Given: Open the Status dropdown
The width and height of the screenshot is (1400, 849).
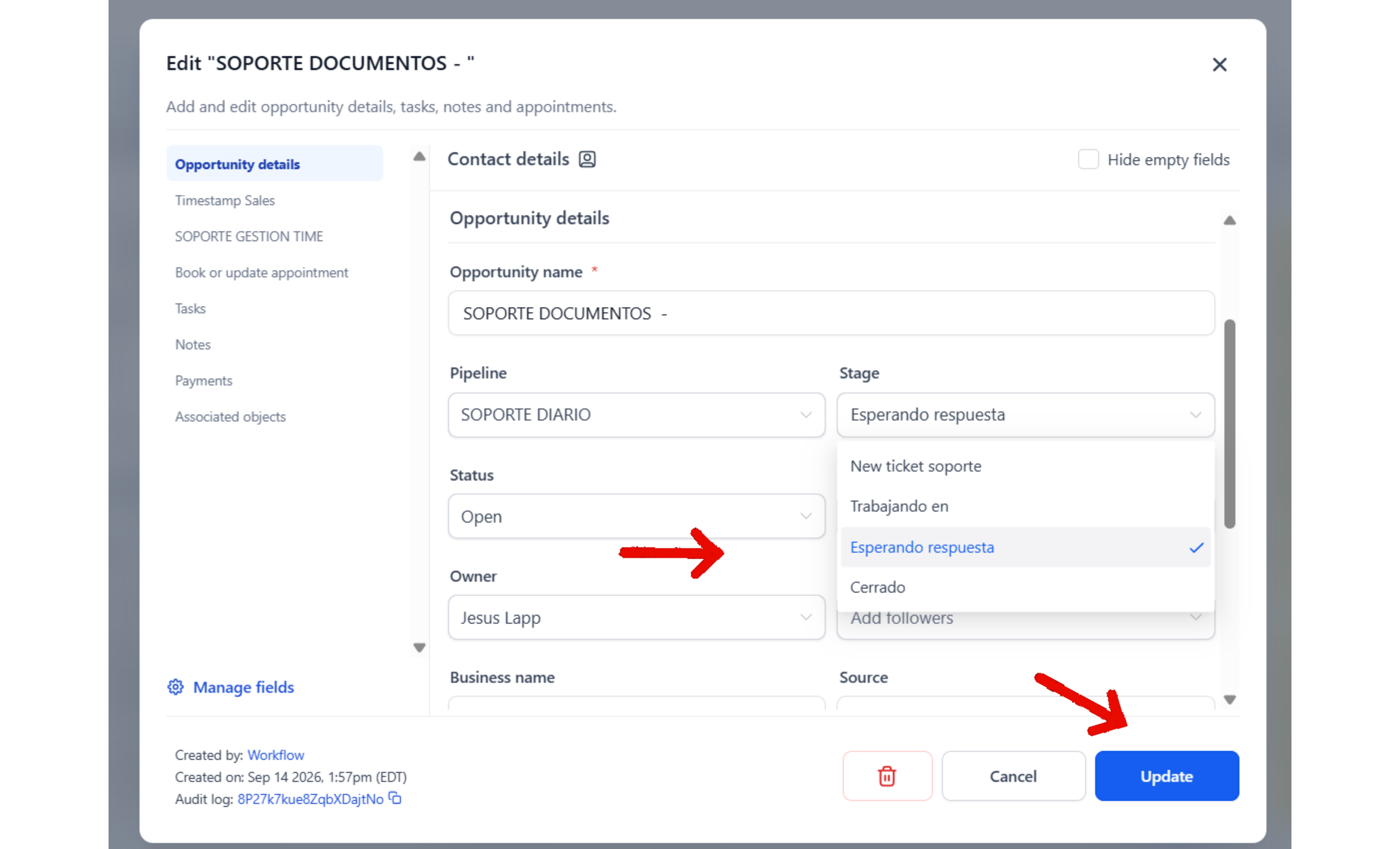Looking at the screenshot, I should (636, 516).
